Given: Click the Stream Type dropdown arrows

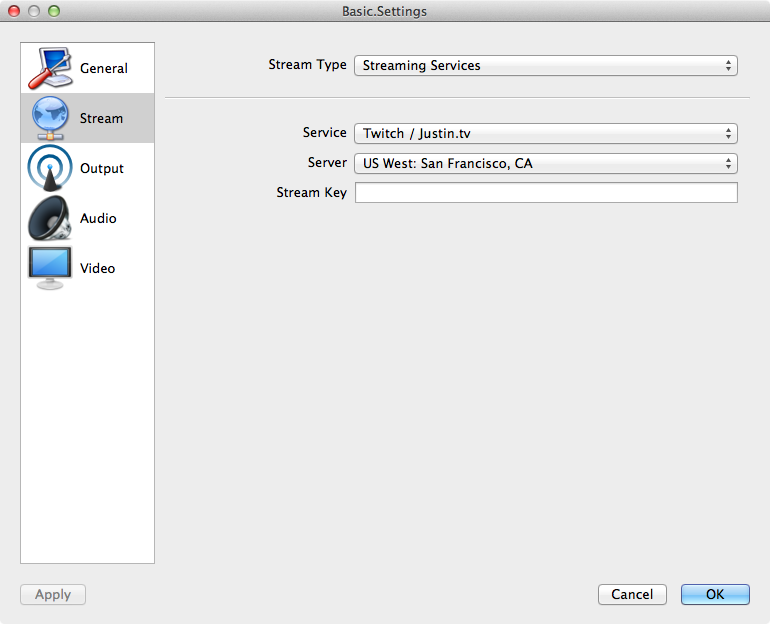Looking at the screenshot, I should (728, 66).
